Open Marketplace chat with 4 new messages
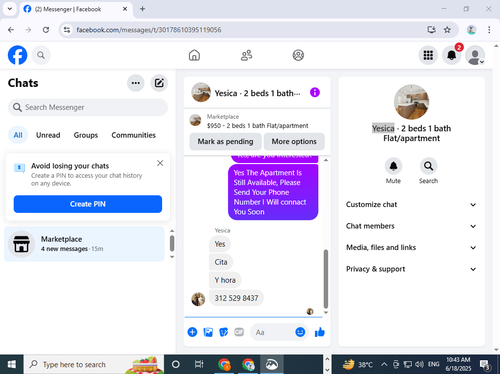The height and width of the screenshot is (374, 500). (84, 244)
